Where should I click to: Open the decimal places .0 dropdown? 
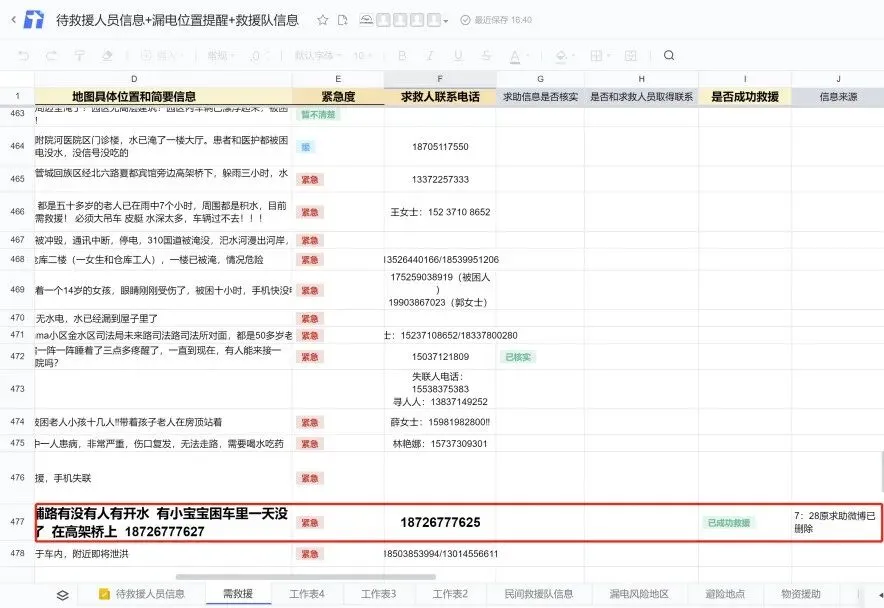click(x=260, y=55)
